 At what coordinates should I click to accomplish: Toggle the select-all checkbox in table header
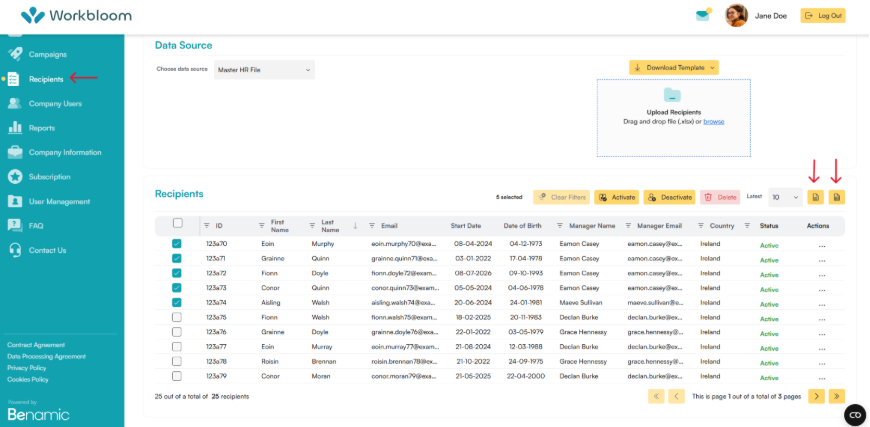(x=178, y=223)
